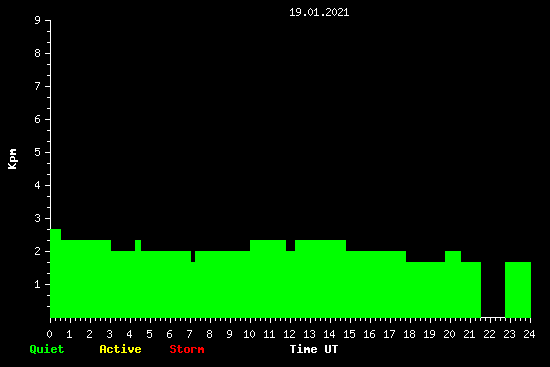Click the x-axis label 0
This screenshot has height=367, width=550.
click(49, 334)
